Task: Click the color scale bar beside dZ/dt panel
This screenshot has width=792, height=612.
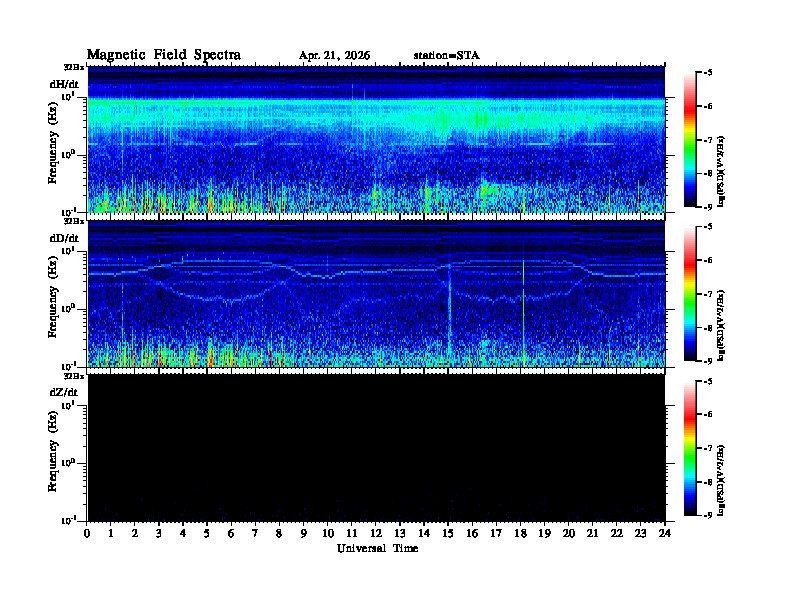Action: 690,448
